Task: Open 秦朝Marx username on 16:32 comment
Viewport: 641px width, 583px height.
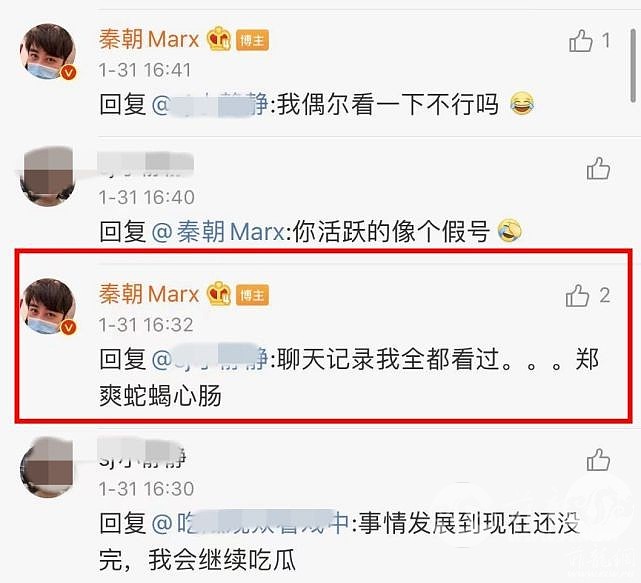Action: [149, 294]
